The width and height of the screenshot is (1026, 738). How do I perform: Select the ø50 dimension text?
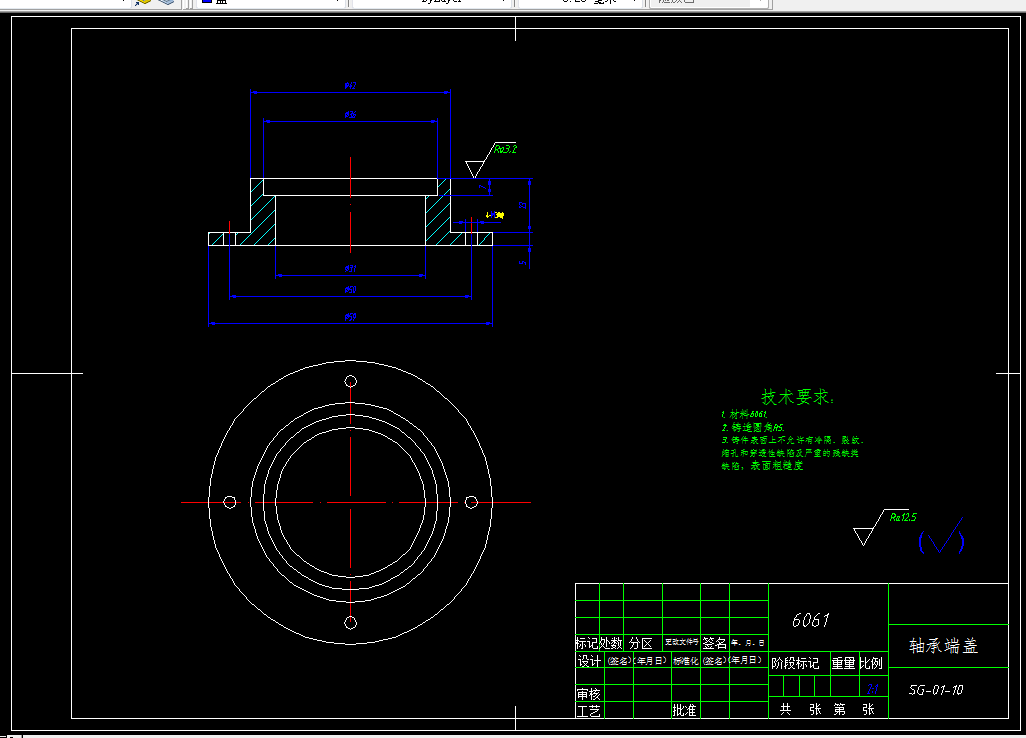(x=350, y=289)
